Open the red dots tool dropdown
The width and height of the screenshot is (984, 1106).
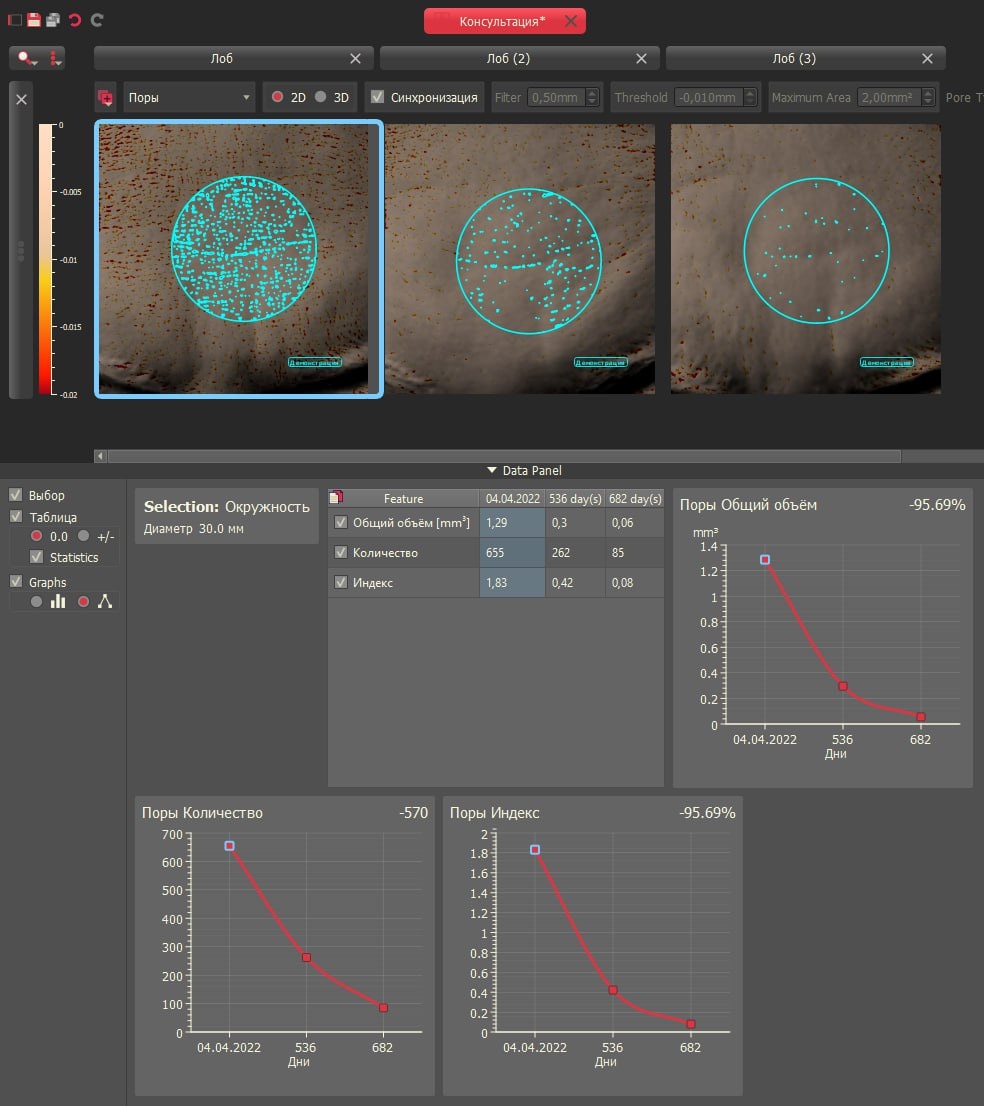55,58
